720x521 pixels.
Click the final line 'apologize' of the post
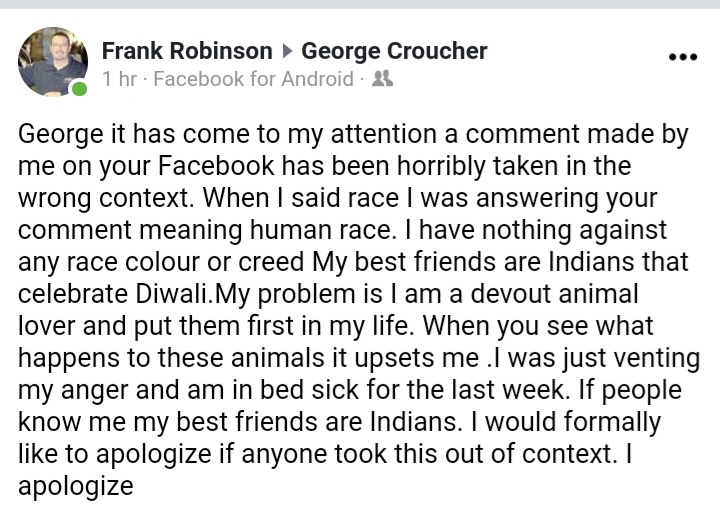pyautogui.click(x=76, y=486)
